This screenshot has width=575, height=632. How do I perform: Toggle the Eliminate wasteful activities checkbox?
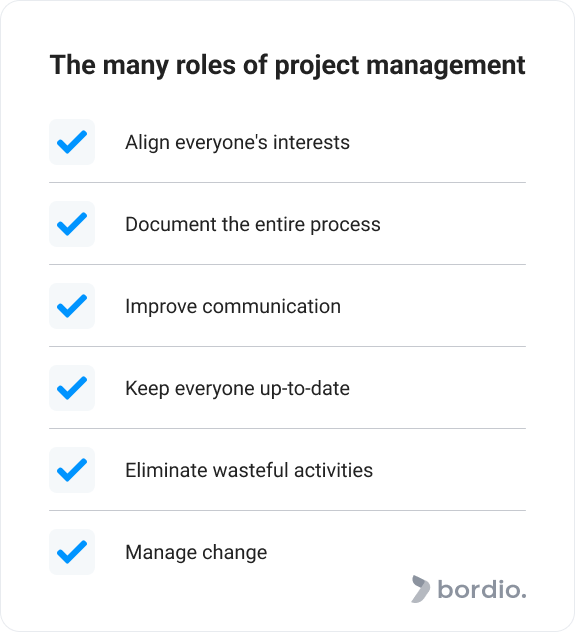[72, 470]
